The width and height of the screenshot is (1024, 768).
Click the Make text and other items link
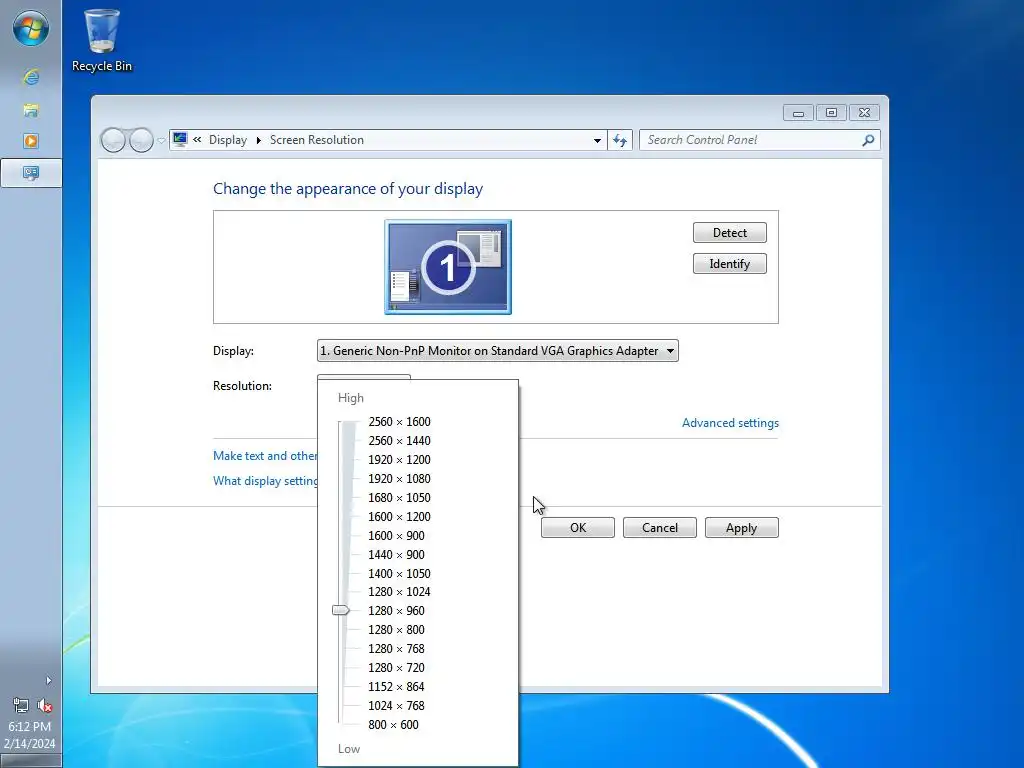point(265,456)
